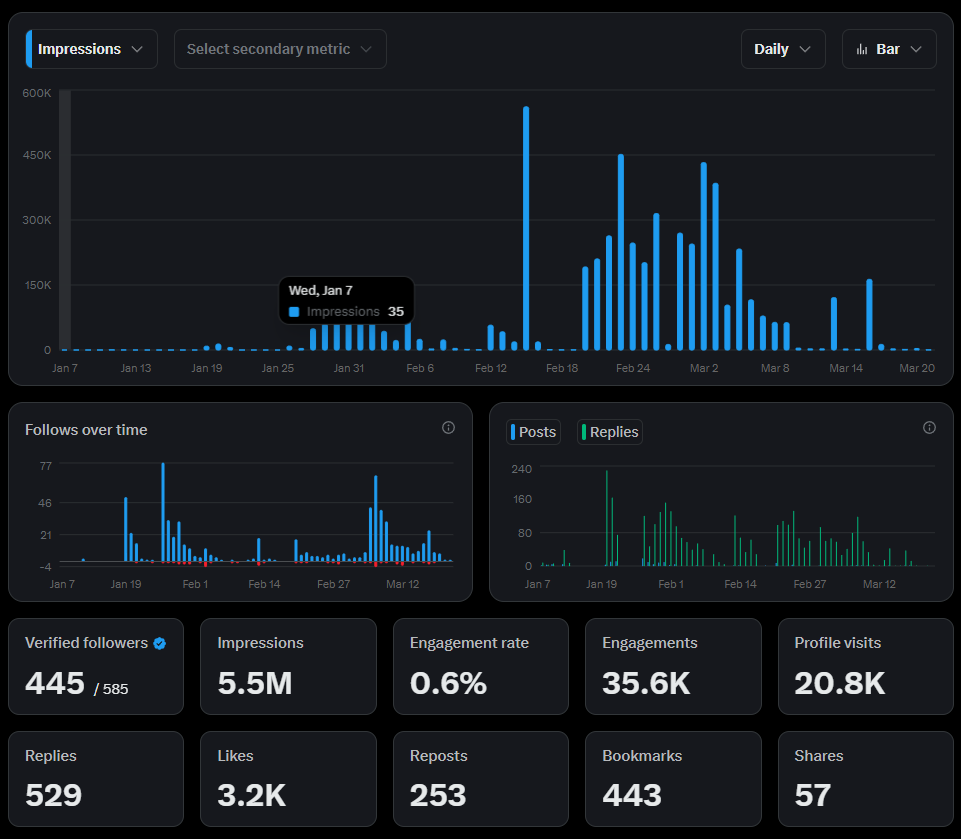Click the '450K' axis label
This screenshot has width=961, height=839.
pyautogui.click(x=37, y=155)
